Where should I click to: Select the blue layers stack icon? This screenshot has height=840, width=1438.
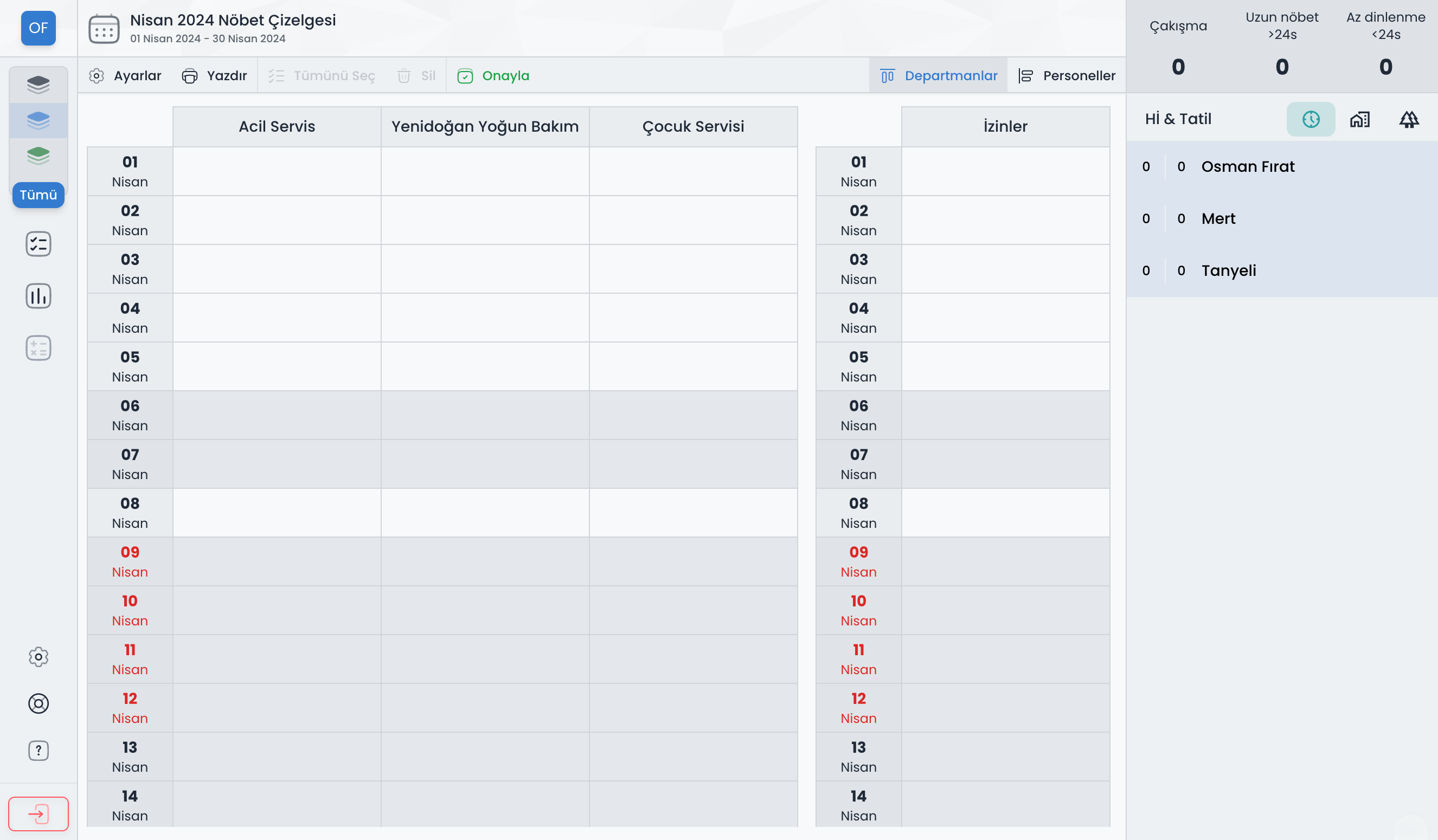(x=38, y=120)
